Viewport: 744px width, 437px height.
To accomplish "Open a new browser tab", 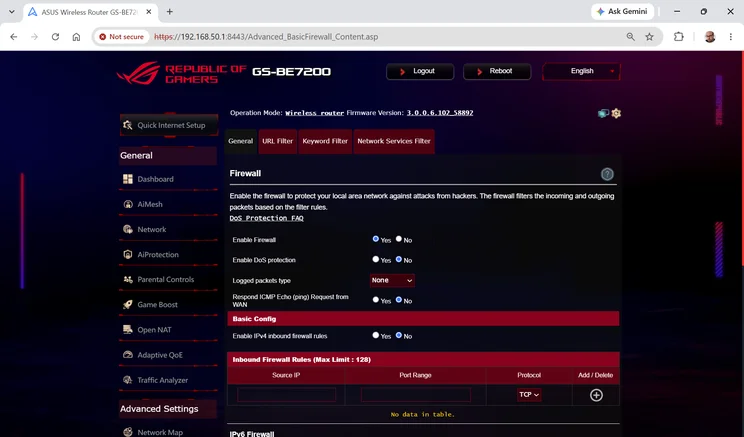I will tap(169, 11).
